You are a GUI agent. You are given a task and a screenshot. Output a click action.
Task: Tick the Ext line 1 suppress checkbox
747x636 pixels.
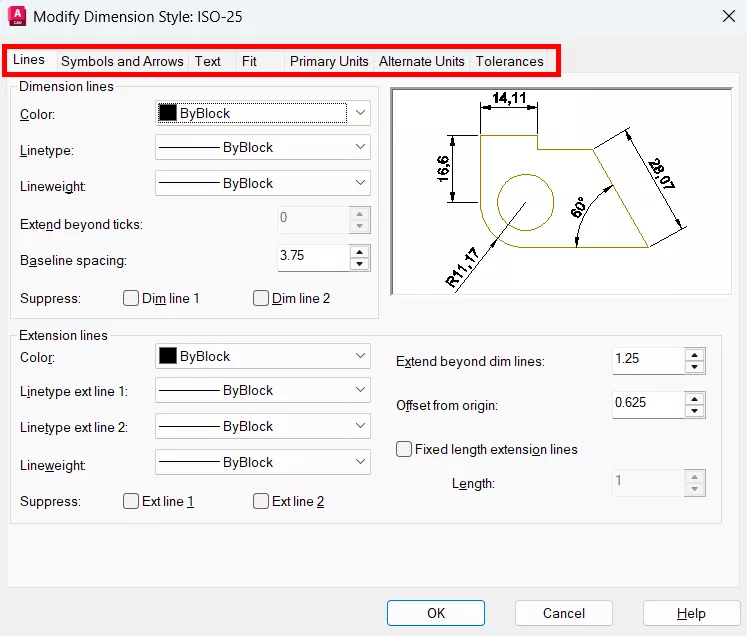[x=131, y=502]
